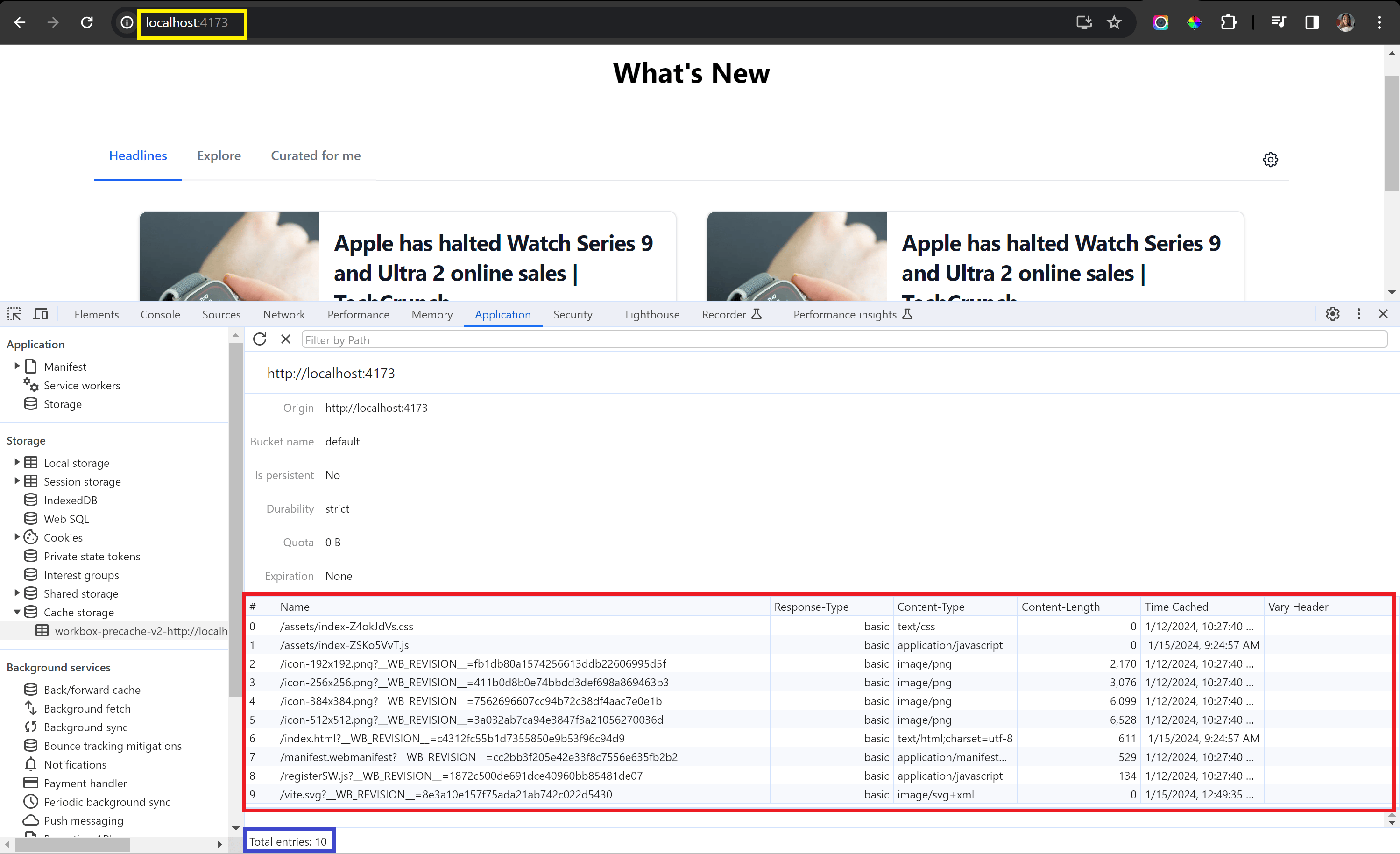Toggle the browser side panel icon

point(1312,23)
